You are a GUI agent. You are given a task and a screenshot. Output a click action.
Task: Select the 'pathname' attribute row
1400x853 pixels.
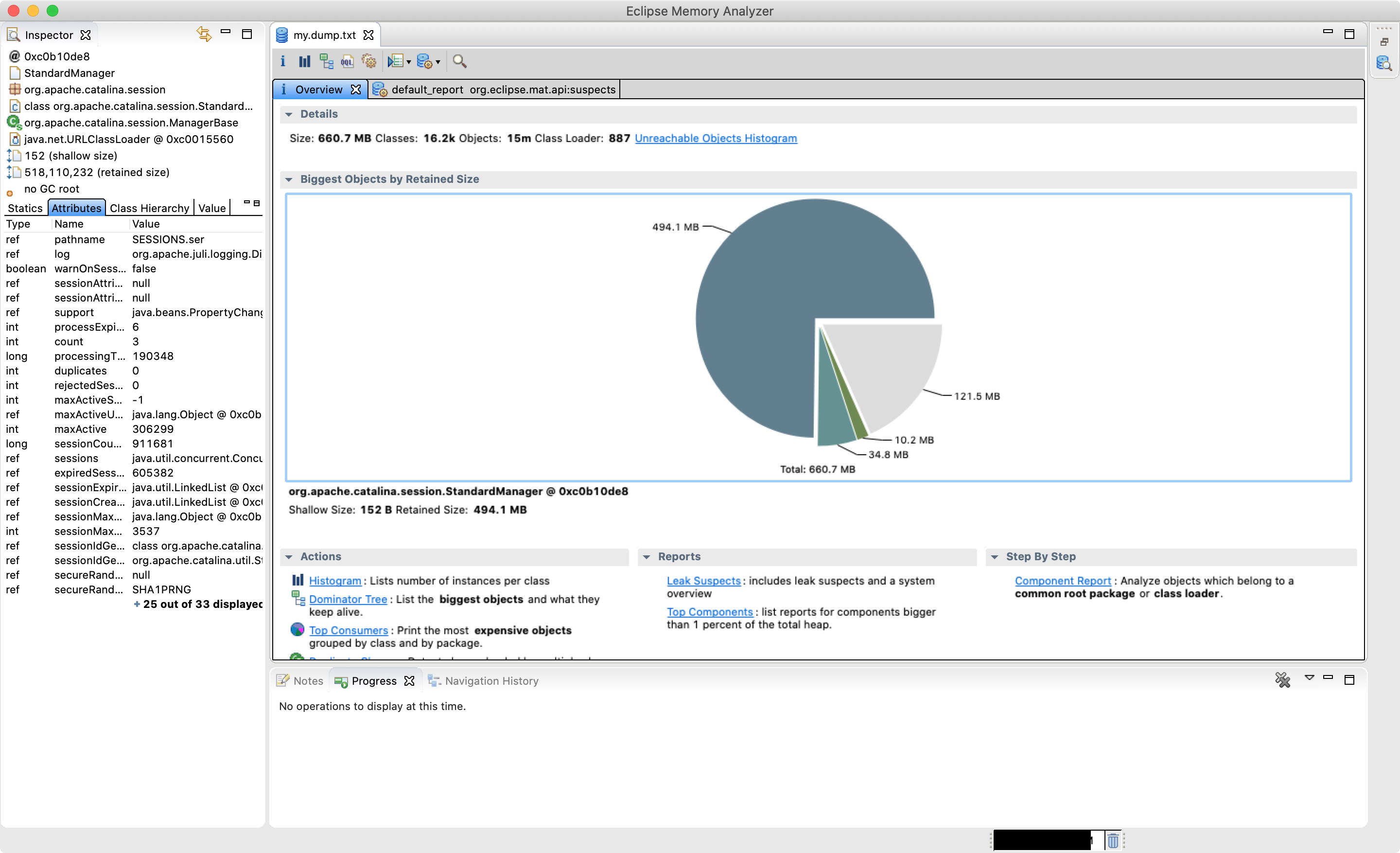(x=134, y=239)
